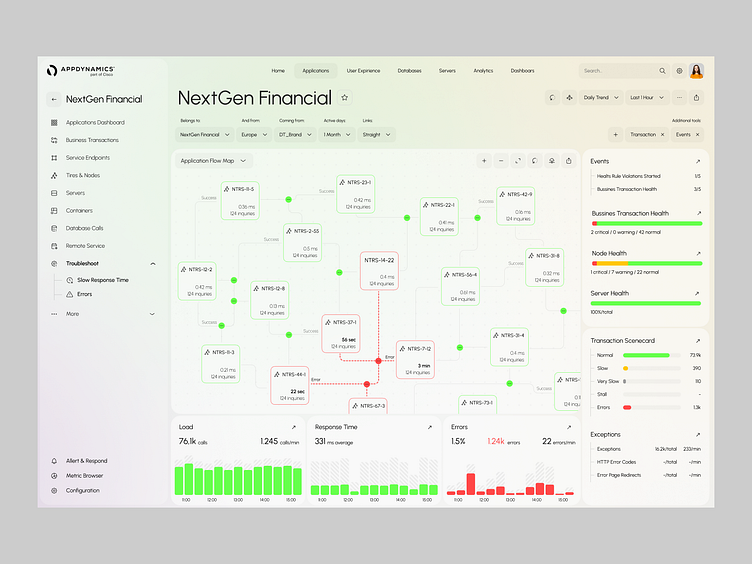The image size is (752, 564).
Task: Refresh the flow map
Action: click(535, 161)
